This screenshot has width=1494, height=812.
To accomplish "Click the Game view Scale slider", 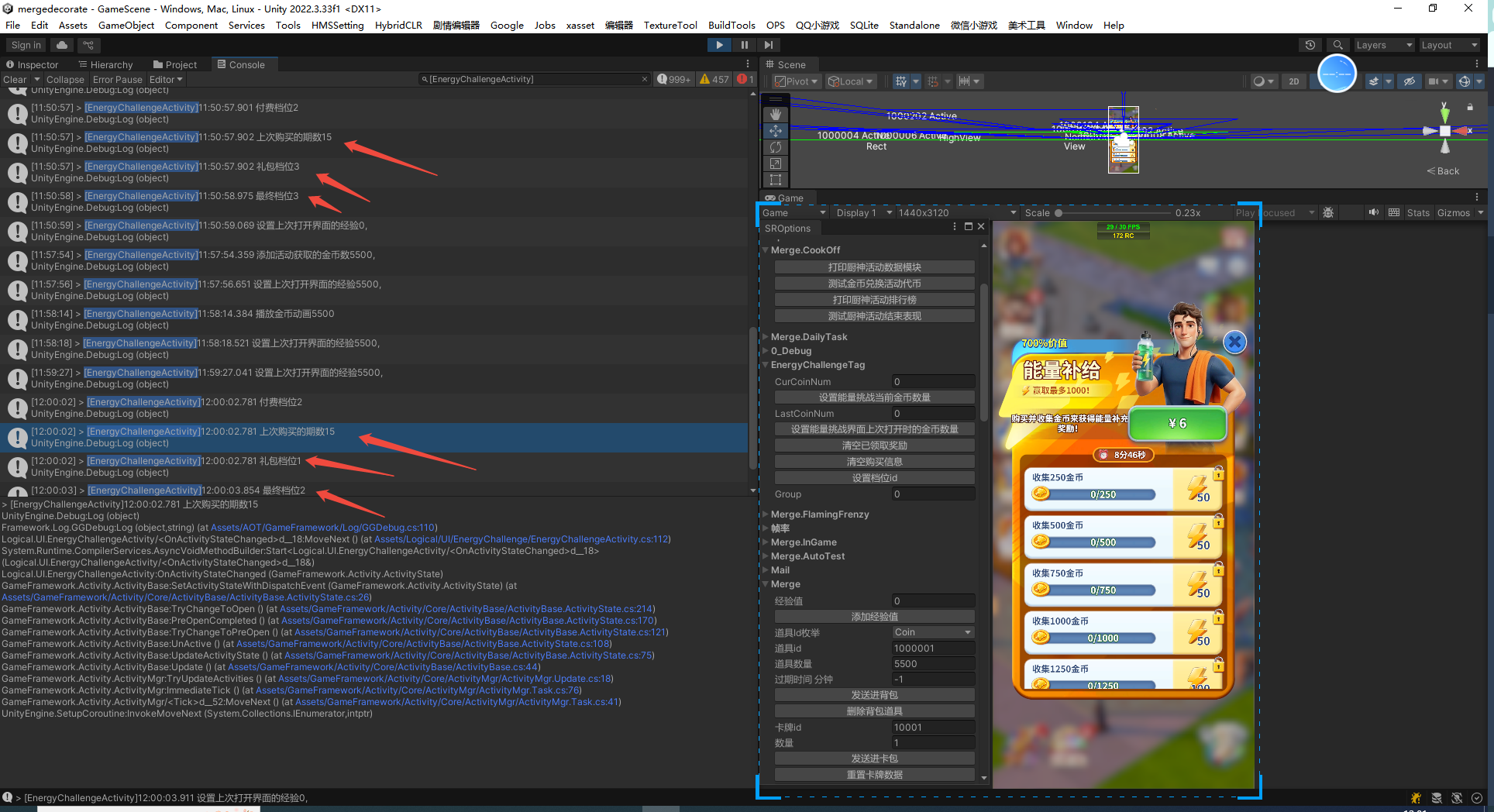I will coord(1113,212).
